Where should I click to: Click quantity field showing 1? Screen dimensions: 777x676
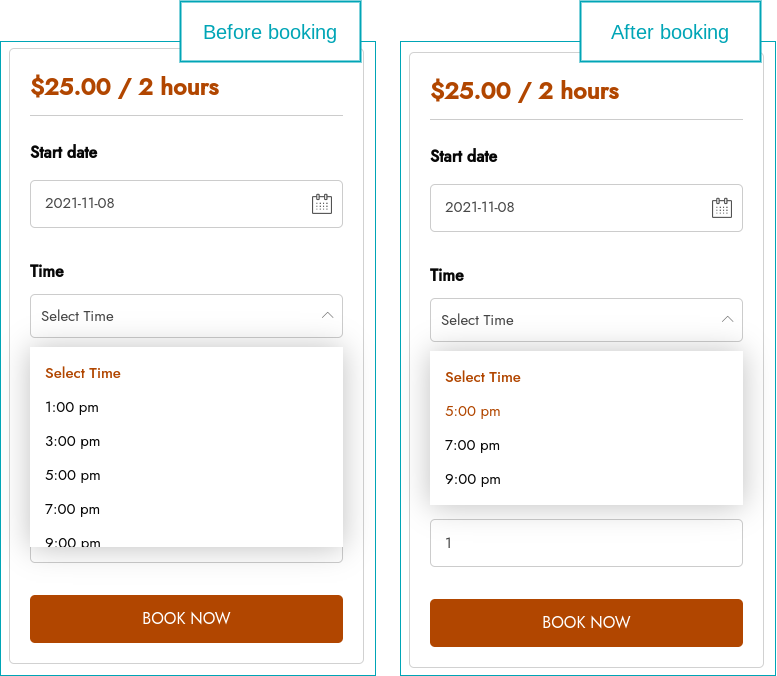point(586,543)
